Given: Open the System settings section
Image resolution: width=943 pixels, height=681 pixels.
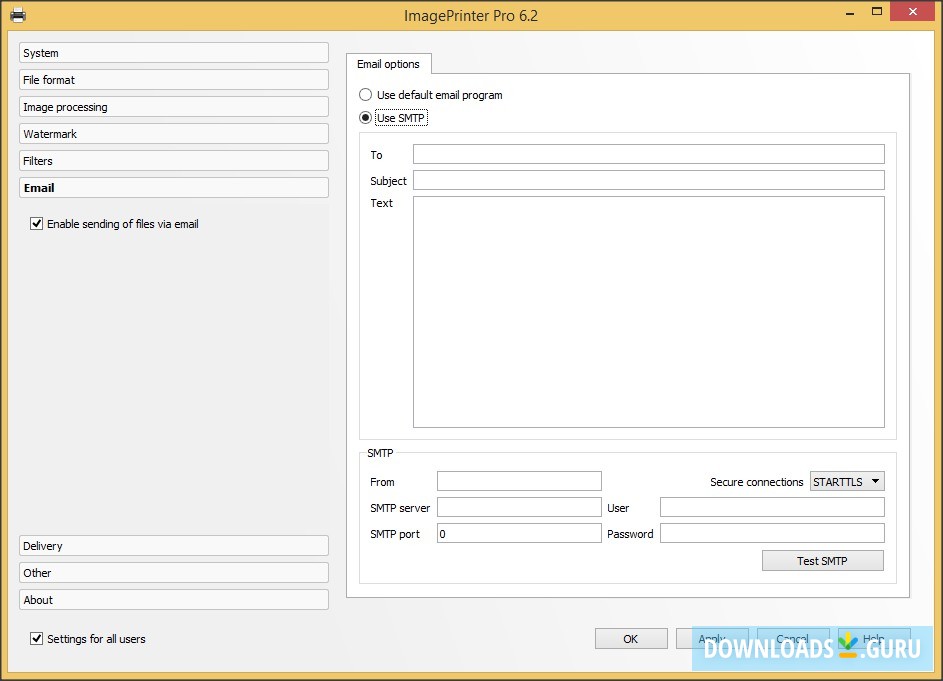Looking at the screenshot, I should (x=173, y=52).
